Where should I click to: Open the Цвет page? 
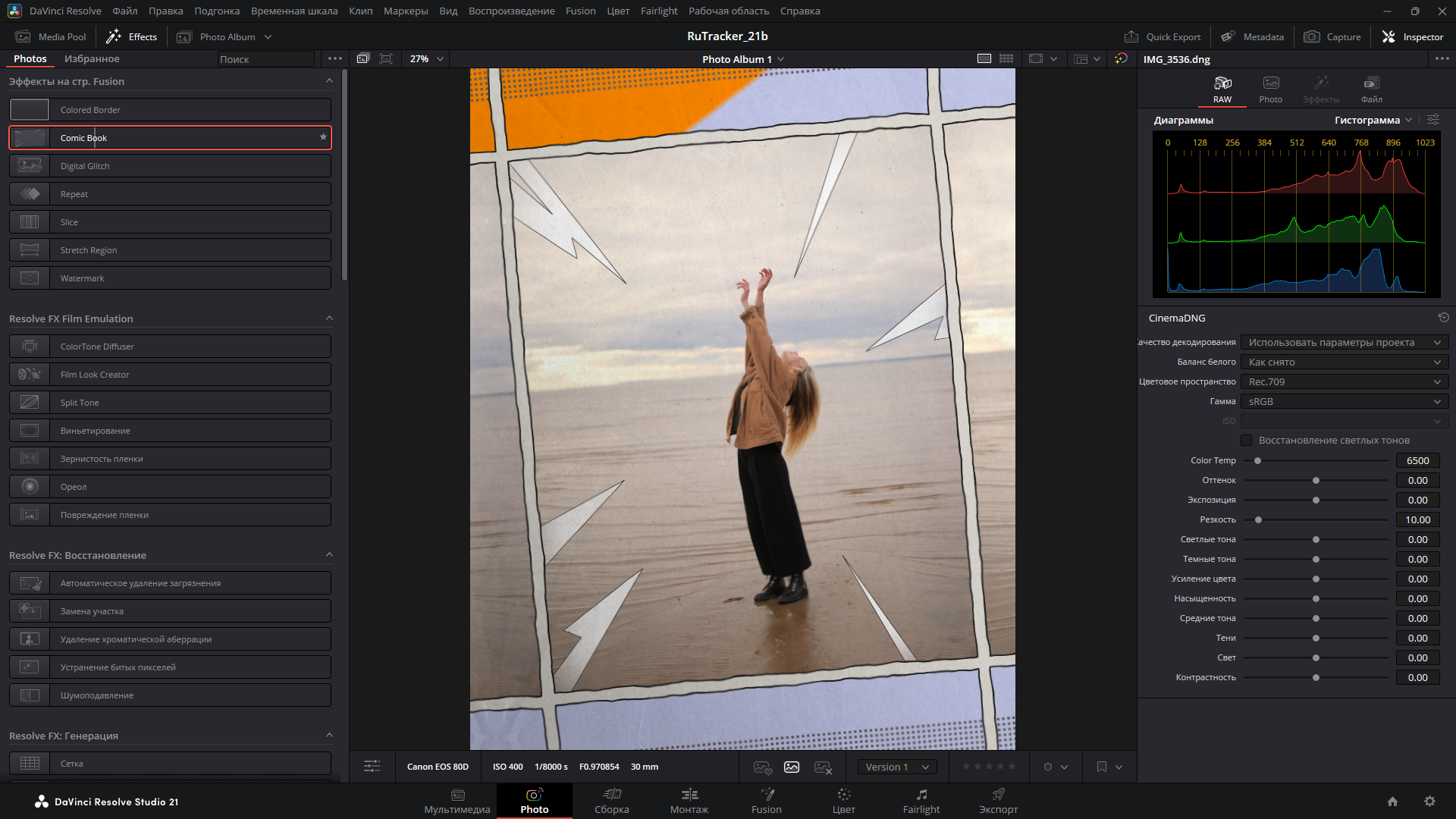[844, 801]
